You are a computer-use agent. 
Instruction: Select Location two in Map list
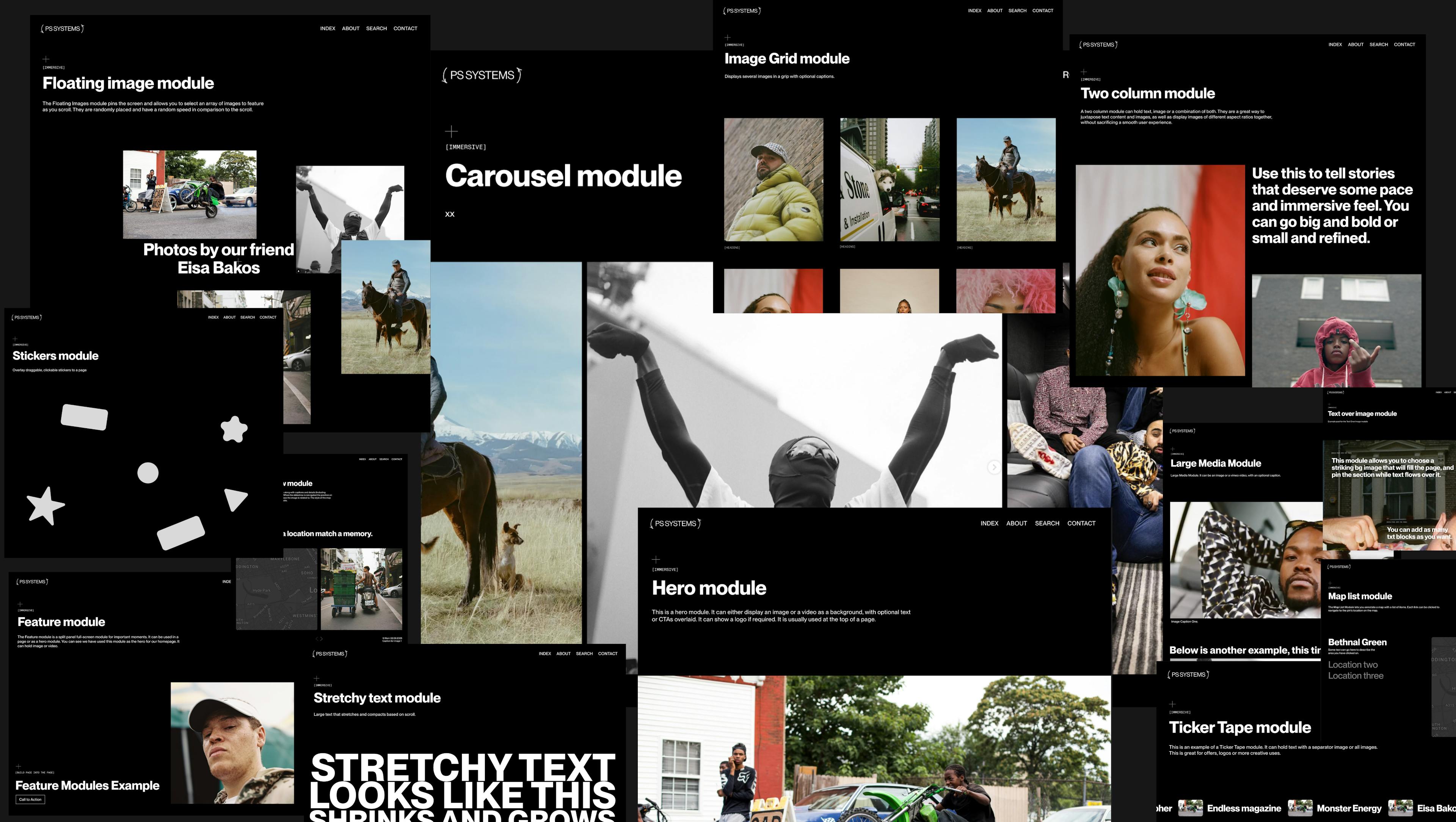[x=1352, y=665]
